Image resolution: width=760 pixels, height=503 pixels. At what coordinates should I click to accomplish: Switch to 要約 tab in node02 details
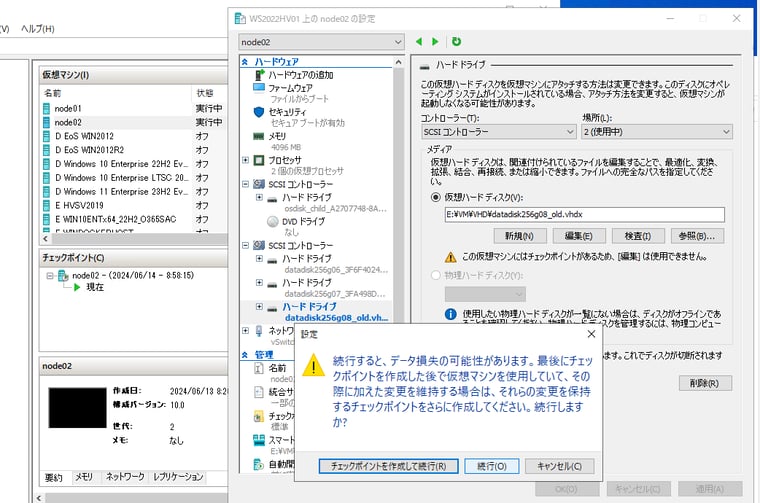click(54, 477)
